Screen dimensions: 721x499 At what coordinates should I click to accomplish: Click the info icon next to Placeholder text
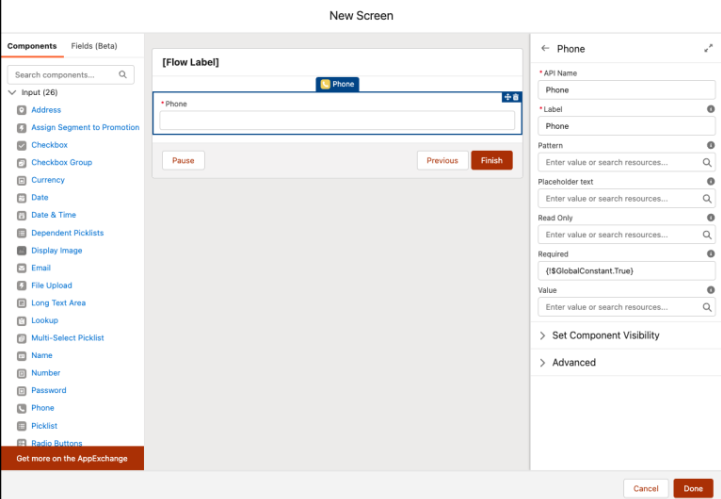[x=710, y=182]
